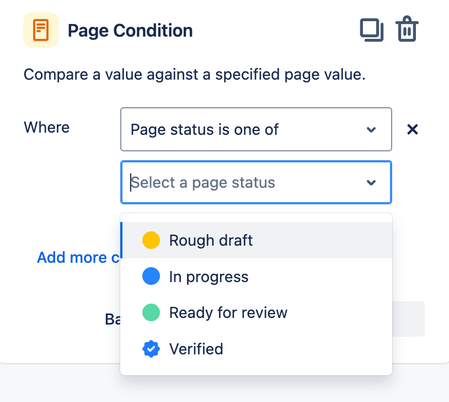The width and height of the screenshot is (449, 402).
Task: Focus the "Select a page status" field
Action: coord(256,182)
